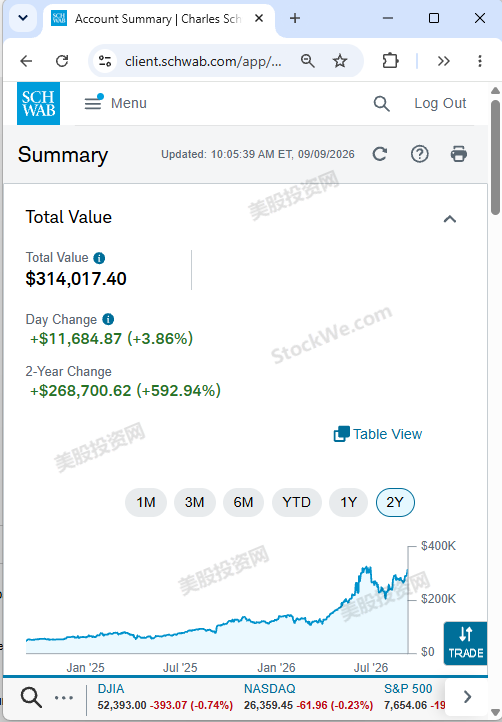Bookmark this page with the star
This screenshot has height=722, width=502.
click(x=340, y=61)
